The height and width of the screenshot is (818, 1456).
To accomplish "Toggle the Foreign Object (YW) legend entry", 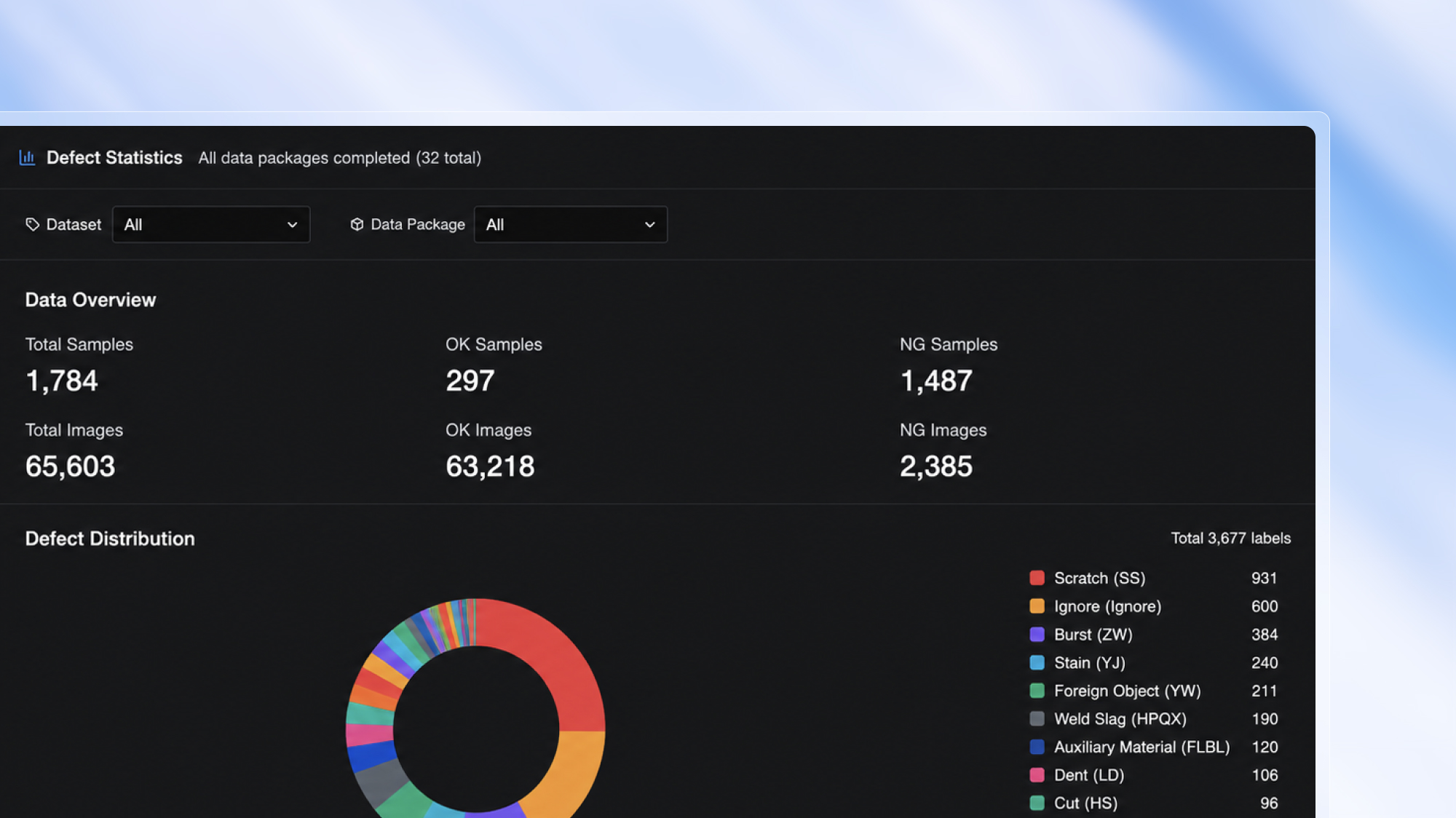I will pos(1153,691).
